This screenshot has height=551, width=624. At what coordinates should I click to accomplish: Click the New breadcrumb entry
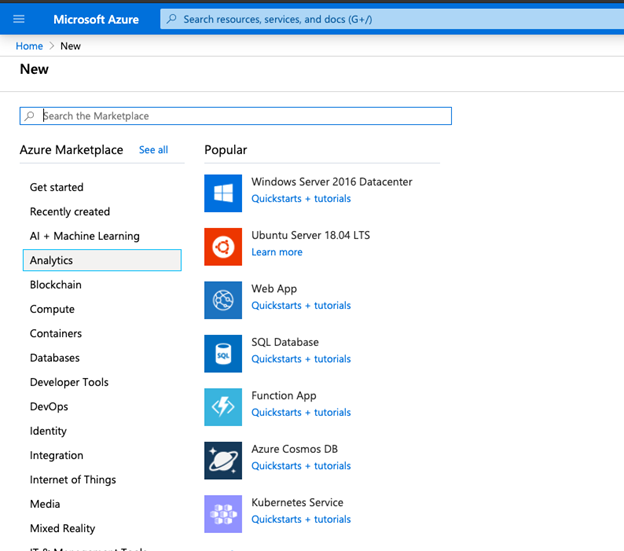point(70,46)
